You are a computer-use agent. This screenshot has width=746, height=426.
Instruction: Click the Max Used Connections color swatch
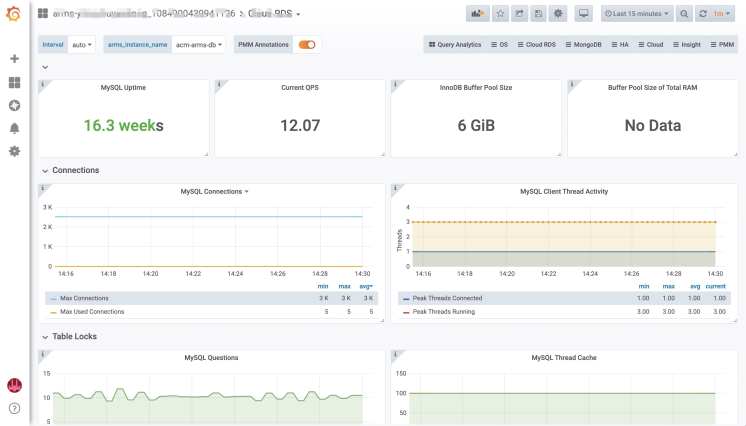click(x=53, y=313)
